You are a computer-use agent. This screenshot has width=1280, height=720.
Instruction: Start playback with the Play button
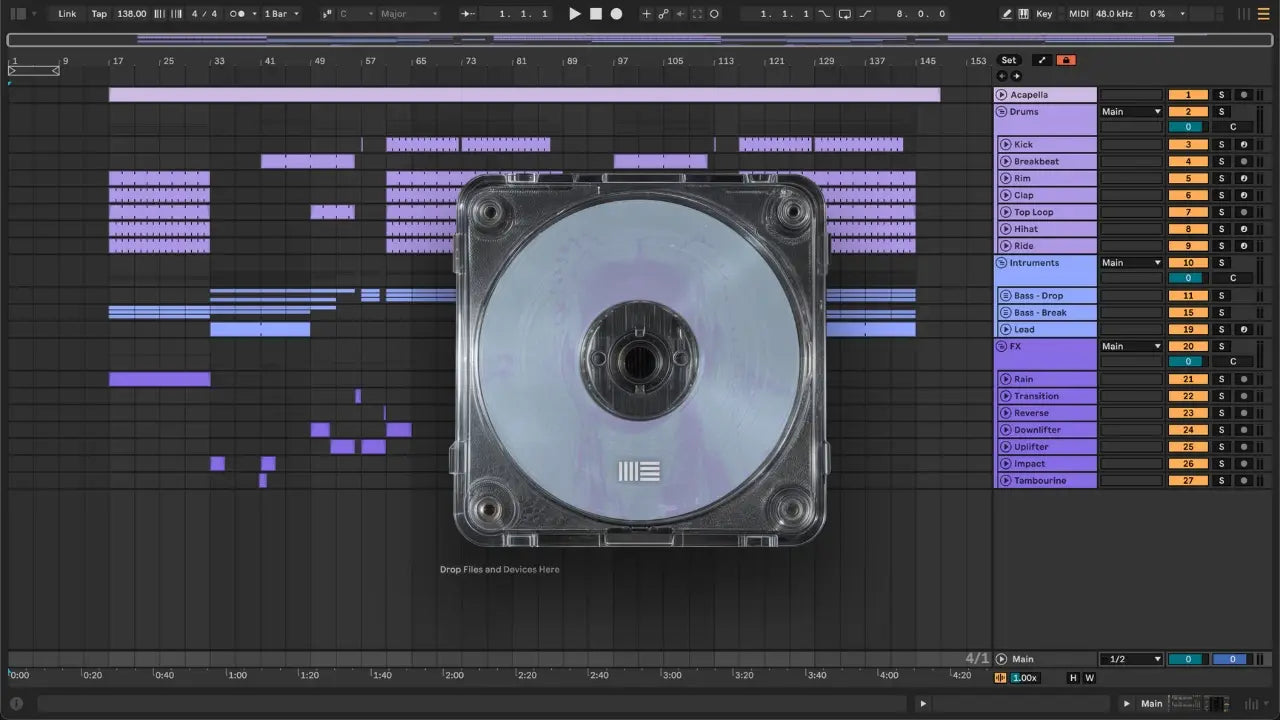[574, 14]
